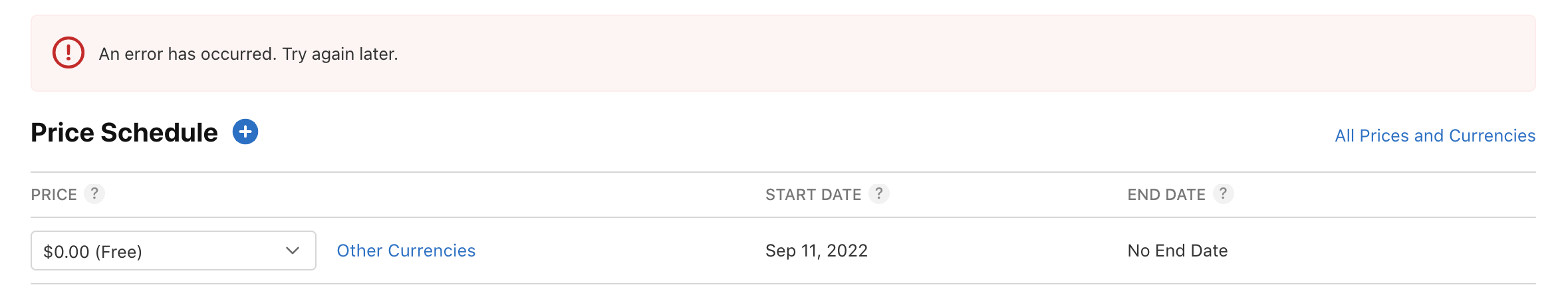The height and width of the screenshot is (307, 1568).
Task: Open the PRICE column help question mark
Action: 94,193
